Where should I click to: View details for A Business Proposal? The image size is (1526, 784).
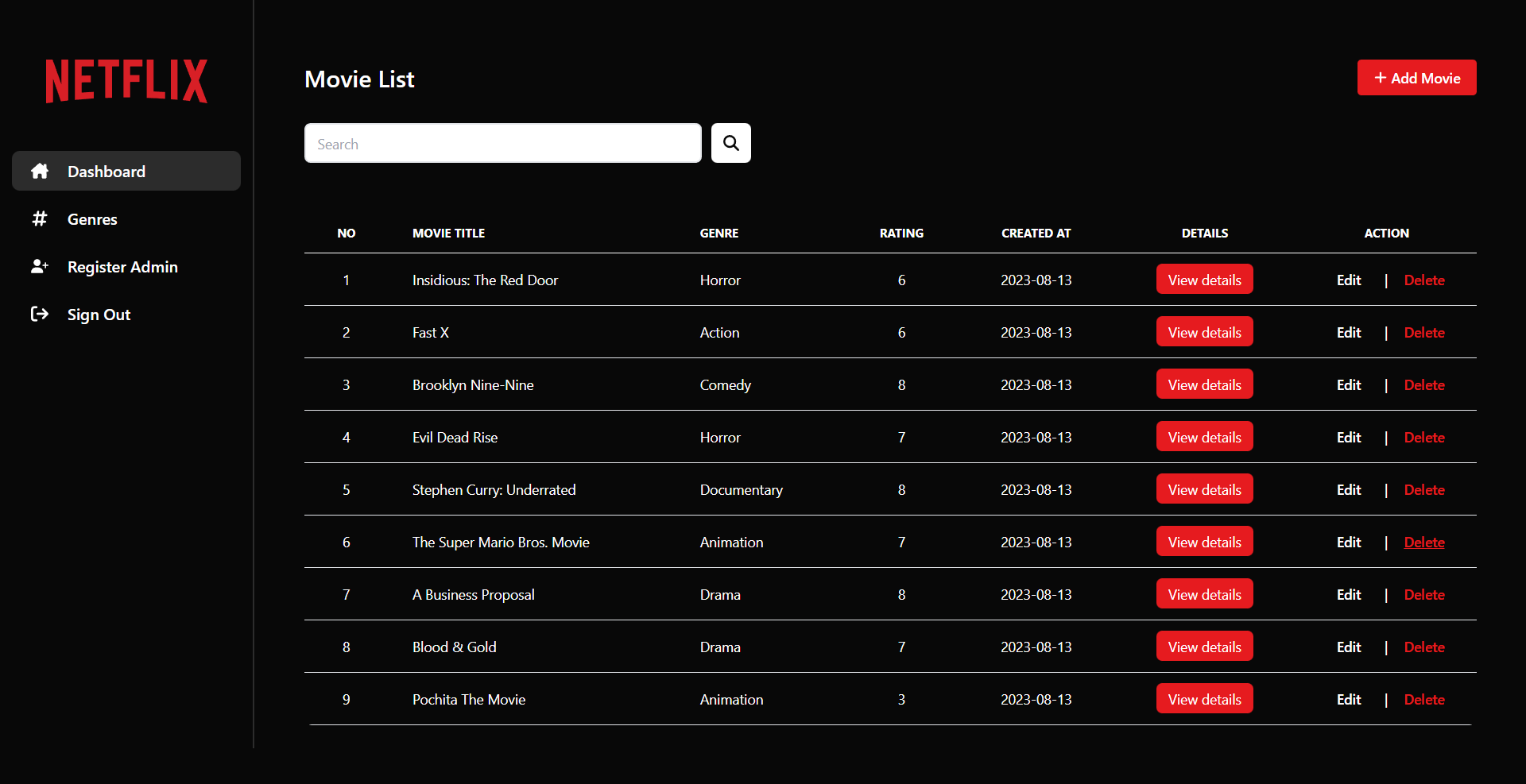pos(1205,594)
